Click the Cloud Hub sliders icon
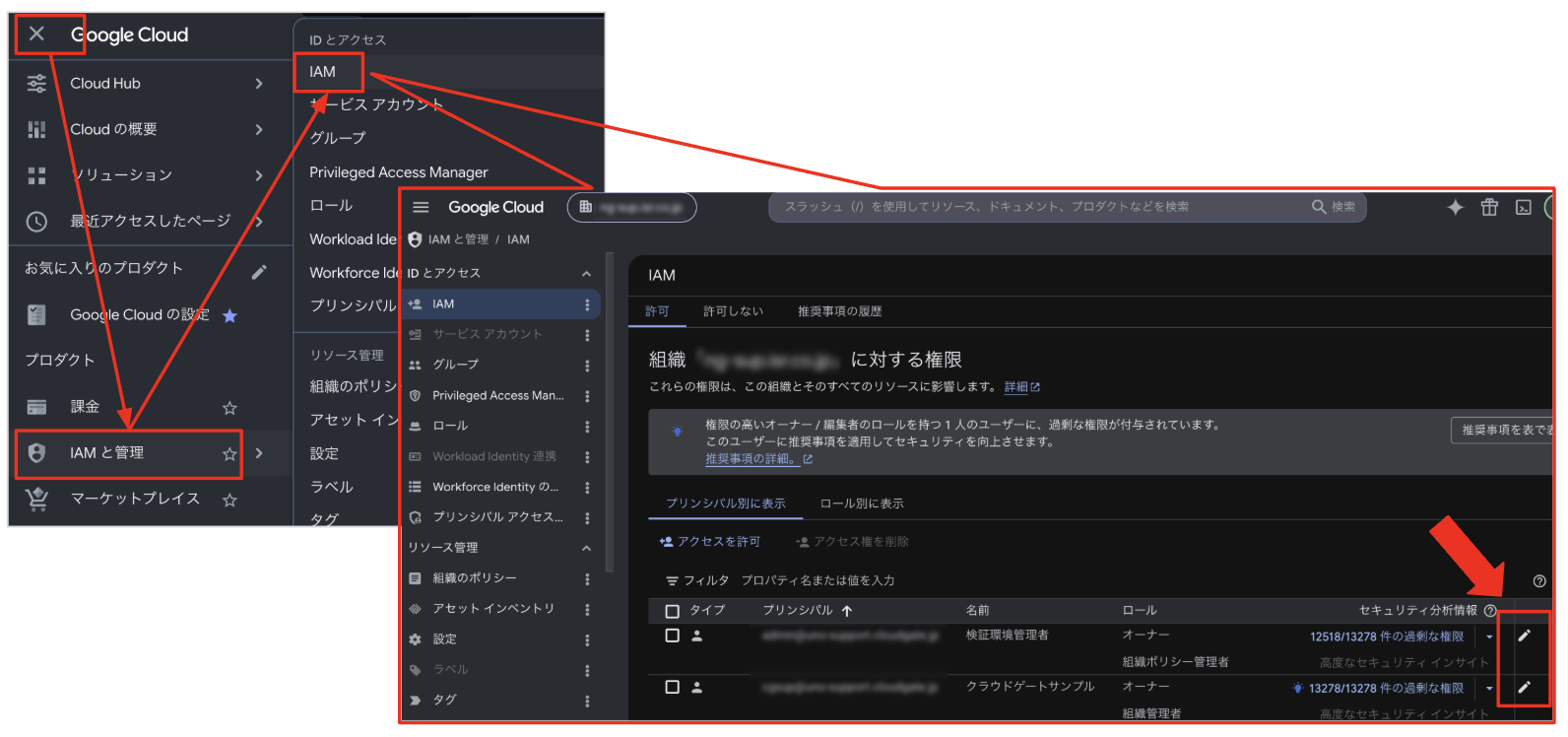The height and width of the screenshot is (737, 1568). pos(36,84)
